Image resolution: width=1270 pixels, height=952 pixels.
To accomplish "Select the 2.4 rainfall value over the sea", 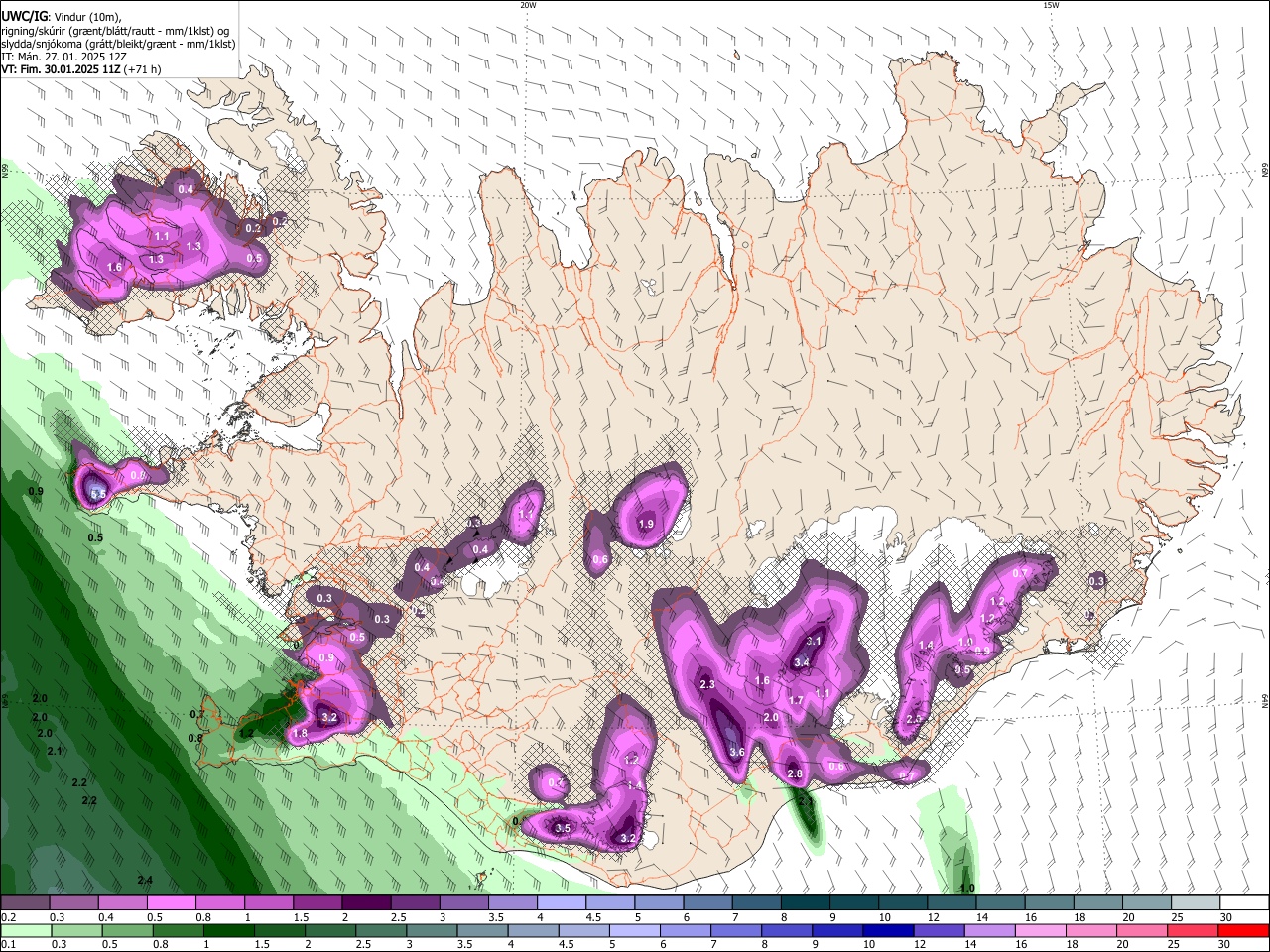I will [145, 880].
